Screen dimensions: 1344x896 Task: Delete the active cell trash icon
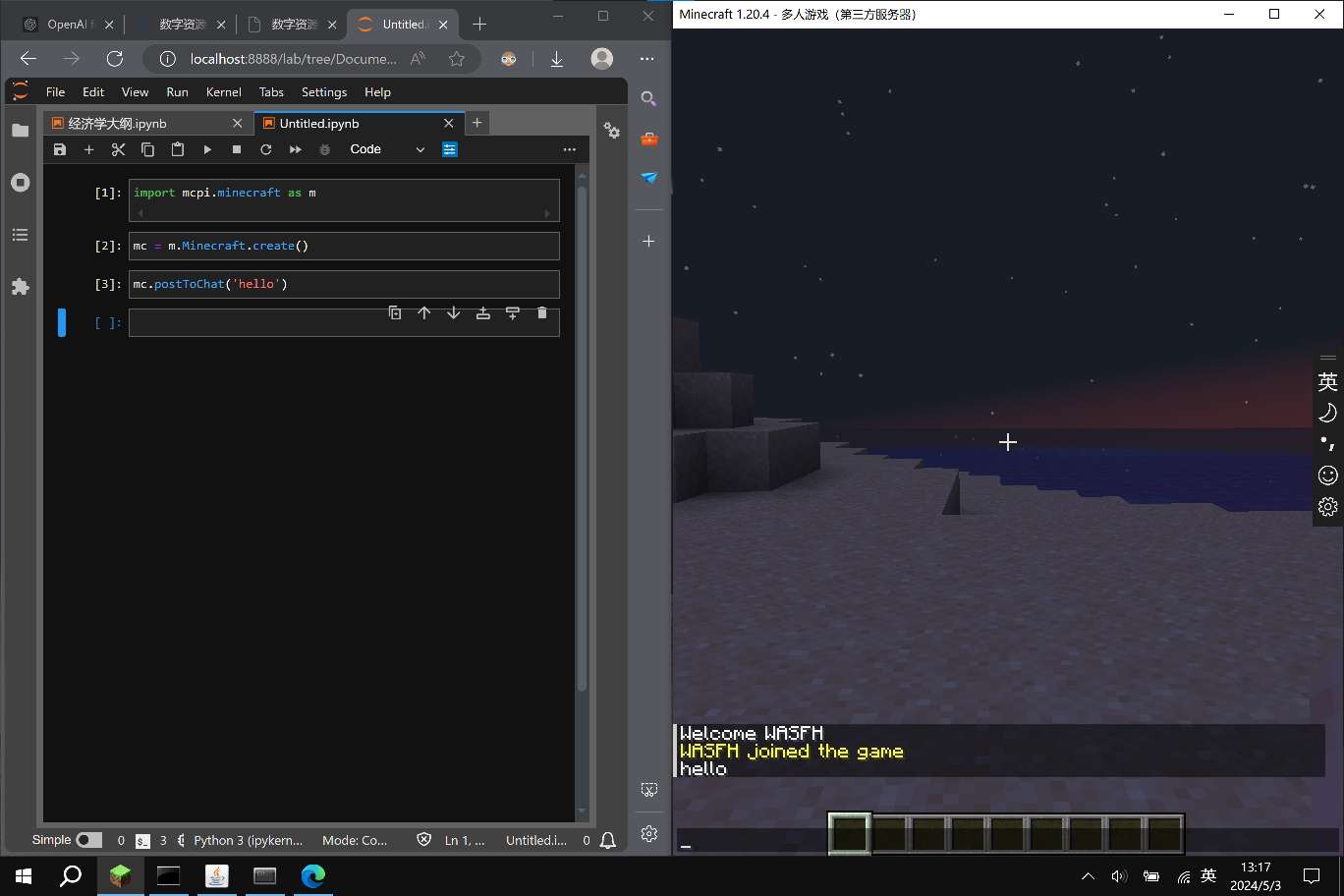542,312
